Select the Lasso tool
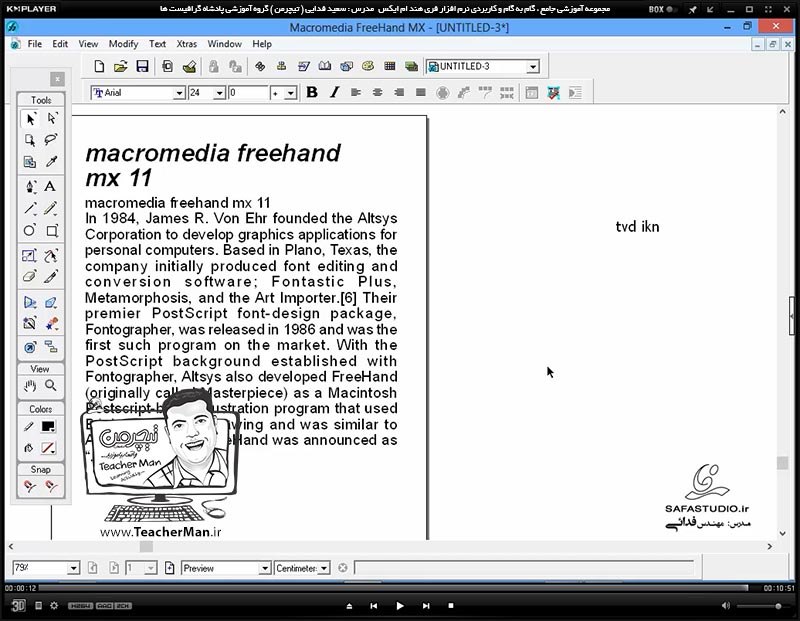This screenshot has width=800, height=621. [x=52, y=140]
